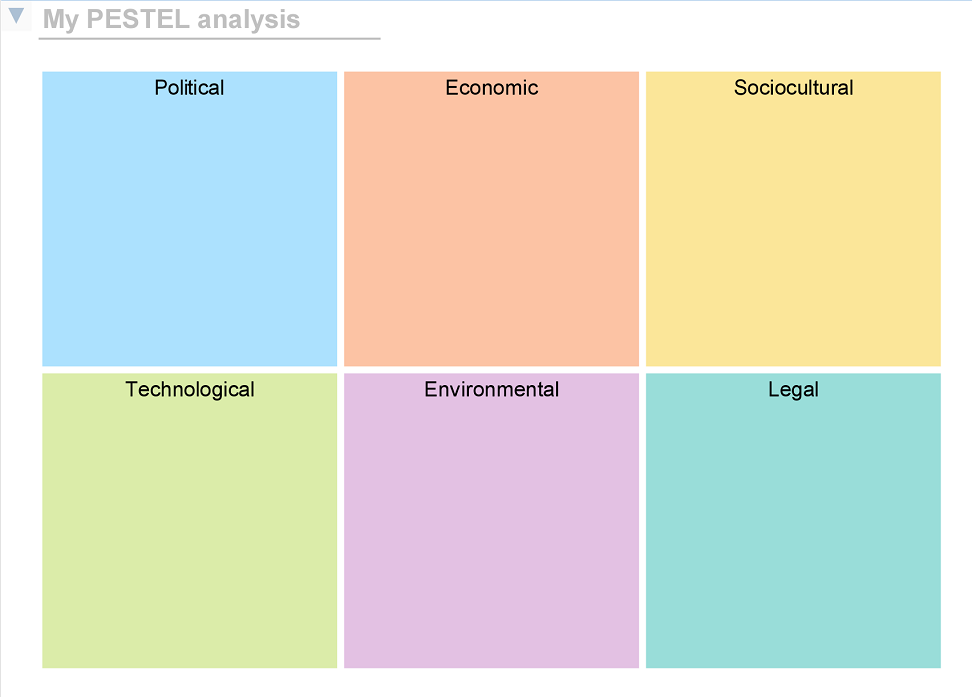
Task: Click the My PESTEL analysis title text
Action: tap(171, 19)
